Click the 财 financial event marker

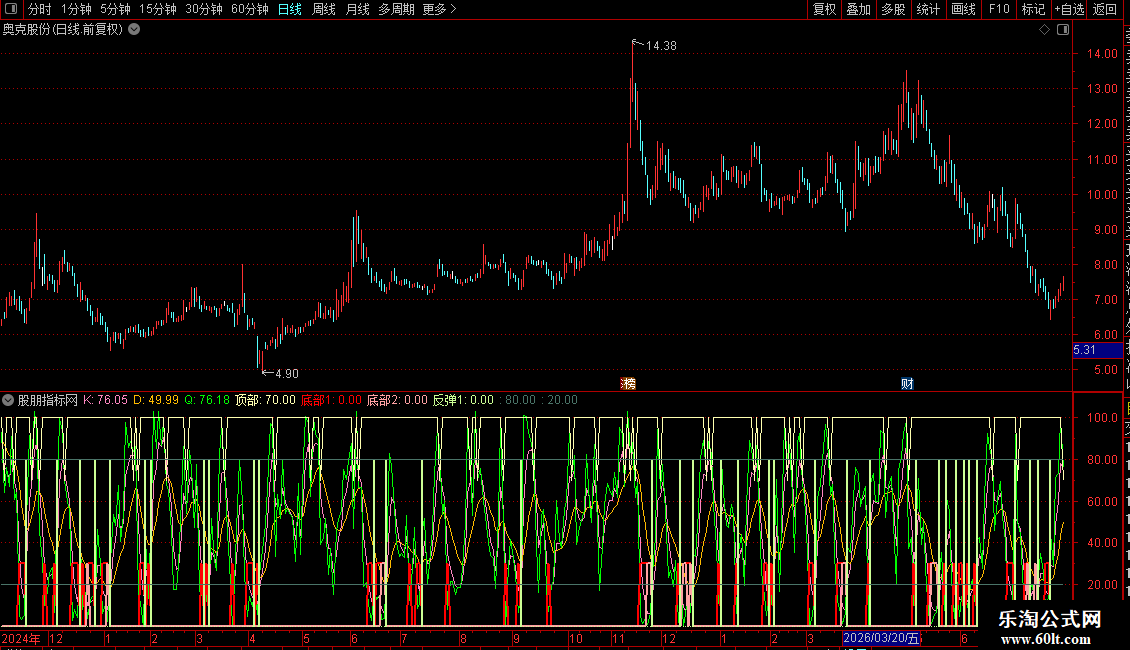pyautogui.click(x=907, y=384)
